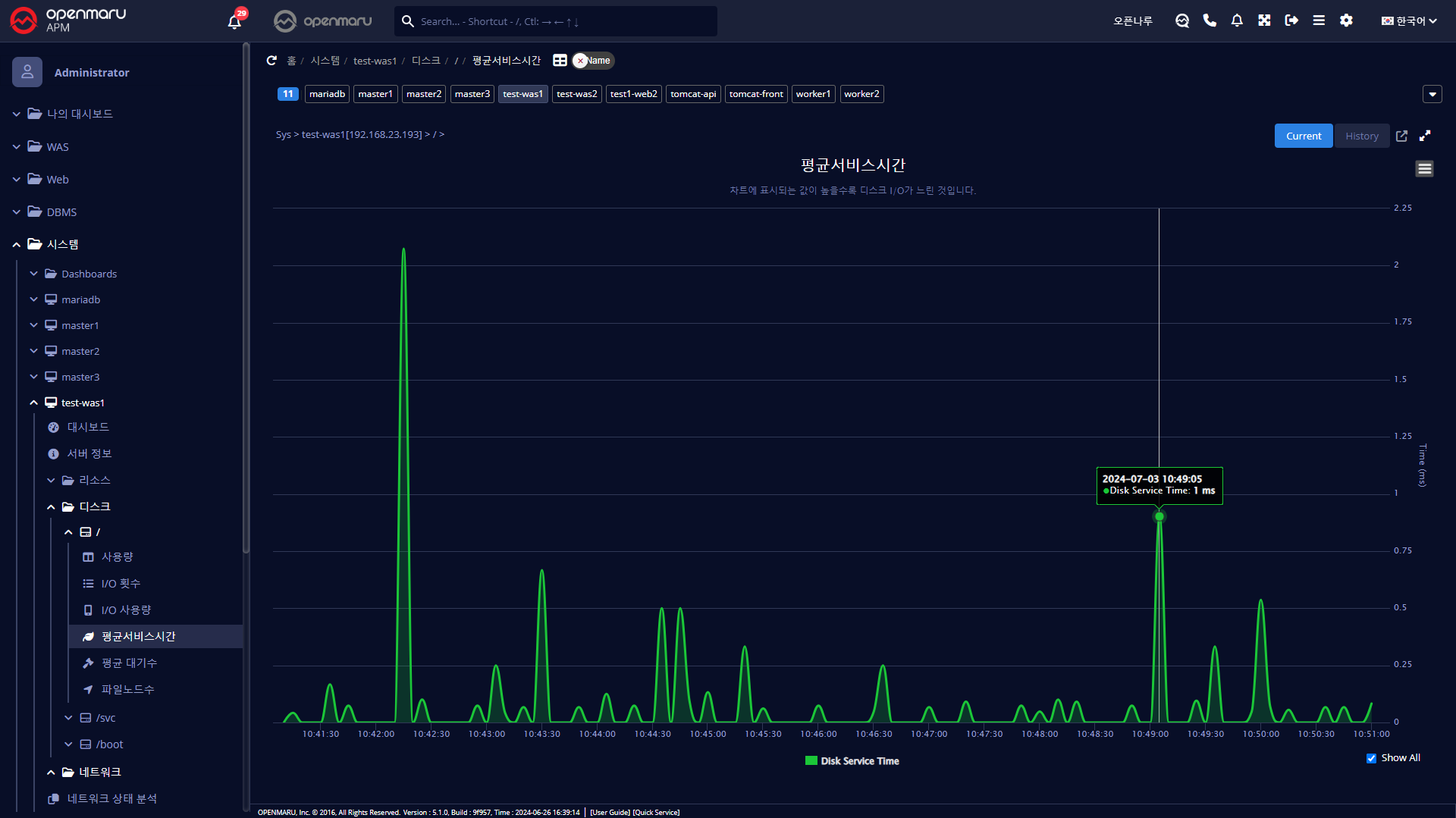Open the 한국어 language dropdown
Image resolution: width=1456 pixels, height=818 pixels.
(x=1408, y=21)
